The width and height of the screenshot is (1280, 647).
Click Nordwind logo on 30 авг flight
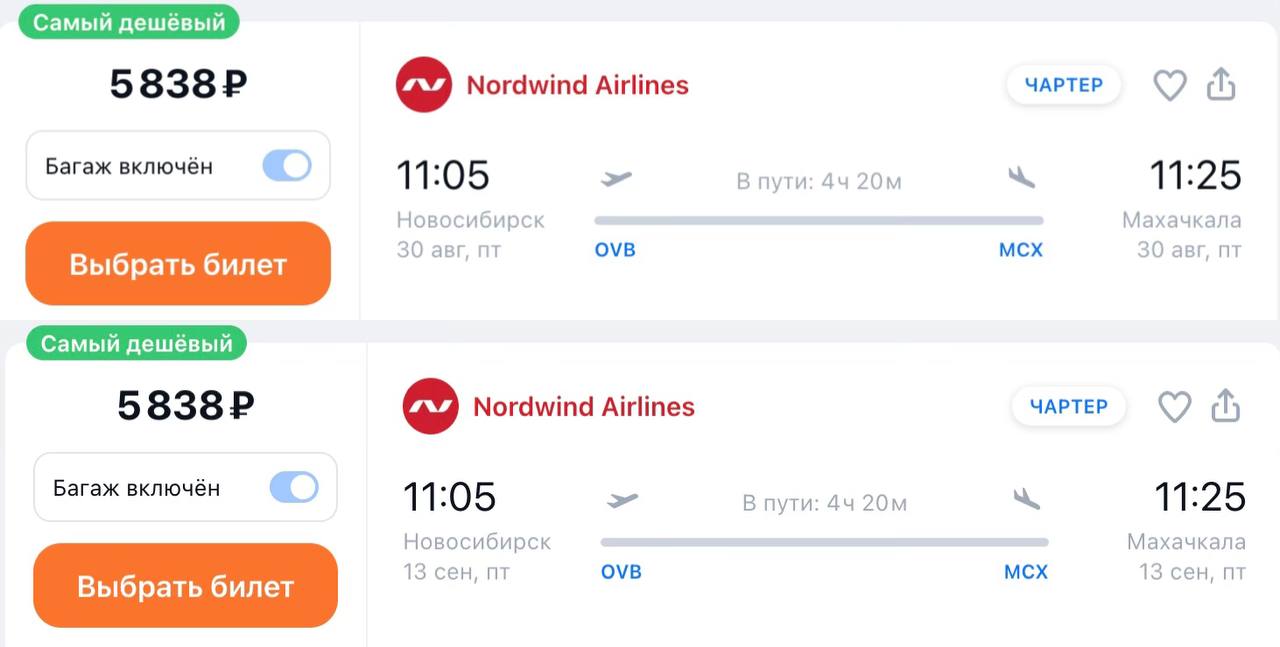424,85
